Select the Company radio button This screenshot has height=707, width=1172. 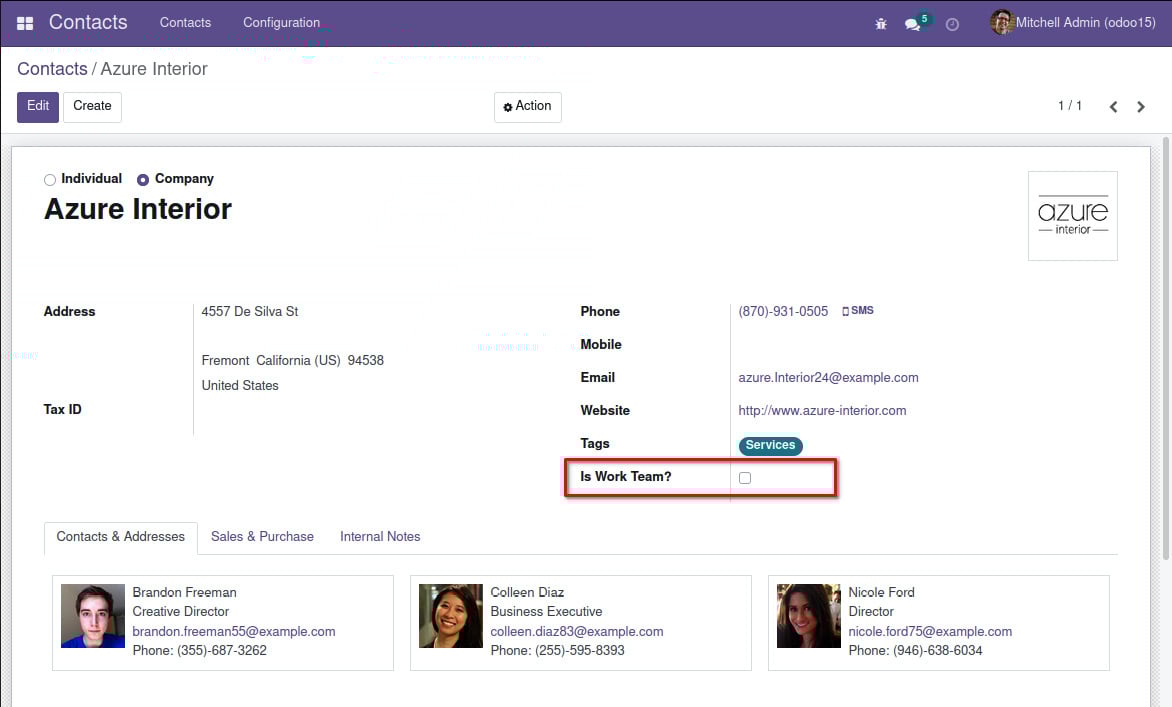pyautogui.click(x=143, y=179)
